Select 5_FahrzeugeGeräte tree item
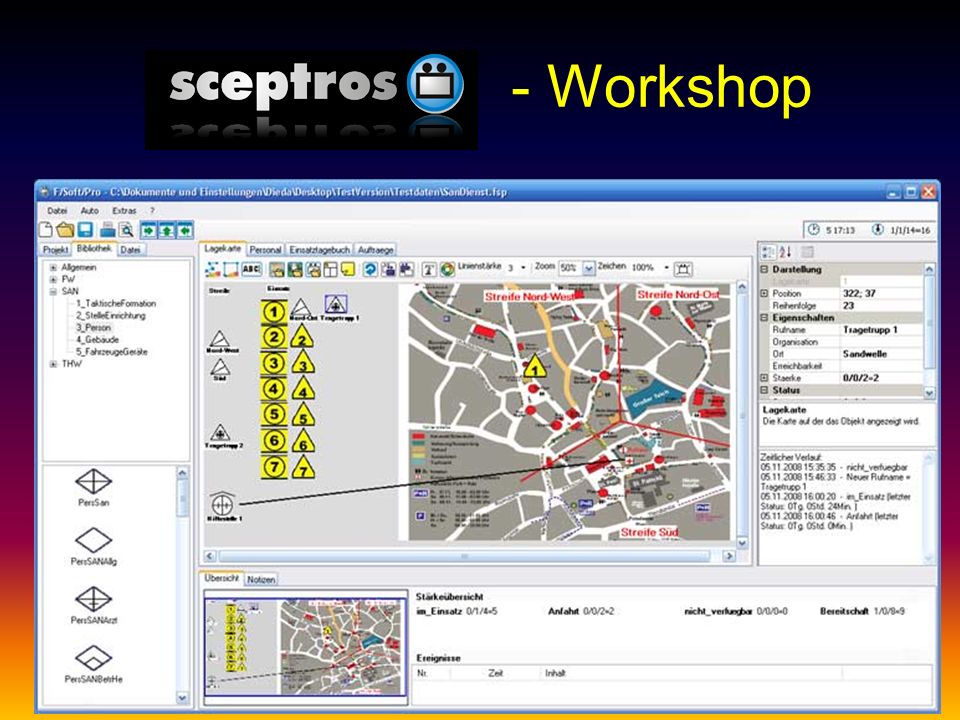The width and height of the screenshot is (960, 720). (111, 352)
